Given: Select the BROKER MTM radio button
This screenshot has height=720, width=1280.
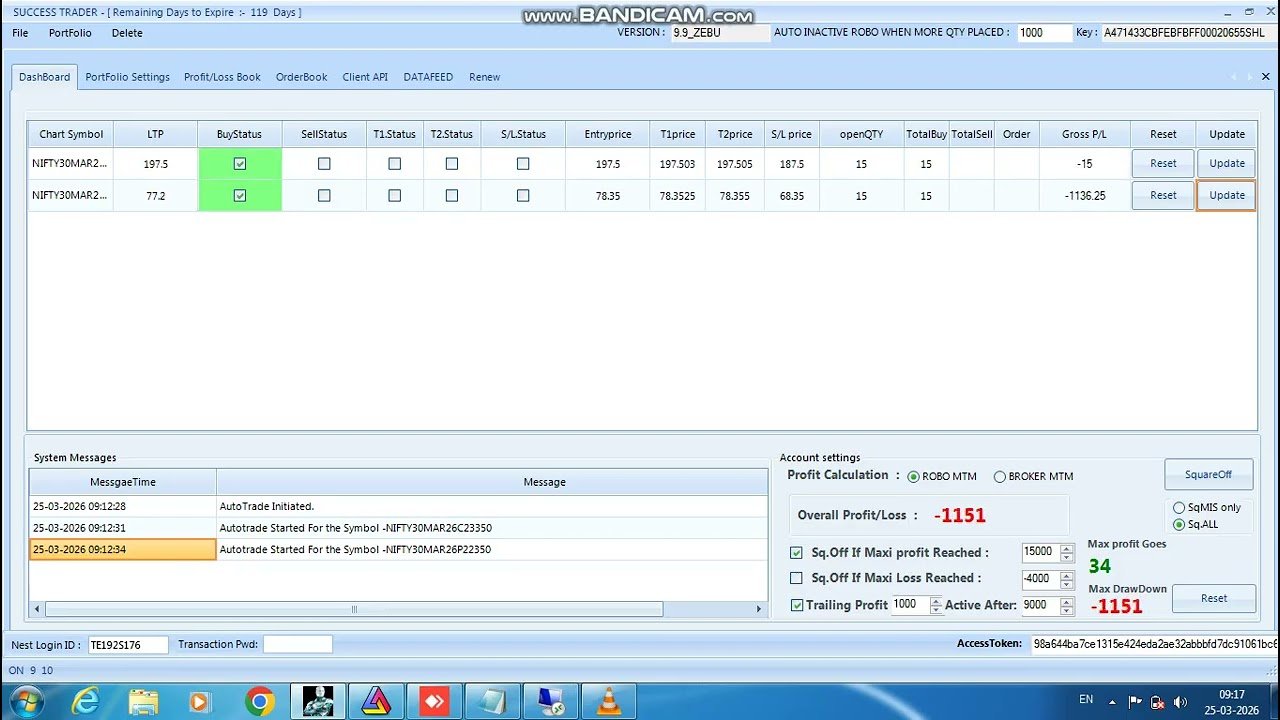Looking at the screenshot, I should coord(1000,476).
